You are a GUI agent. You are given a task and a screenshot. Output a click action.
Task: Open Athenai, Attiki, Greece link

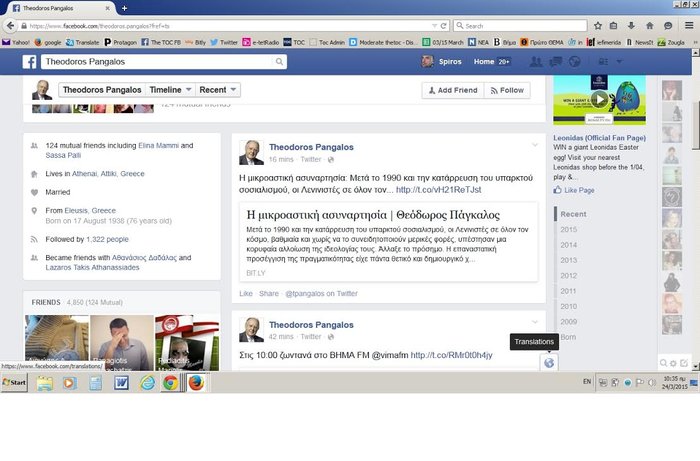108,174
